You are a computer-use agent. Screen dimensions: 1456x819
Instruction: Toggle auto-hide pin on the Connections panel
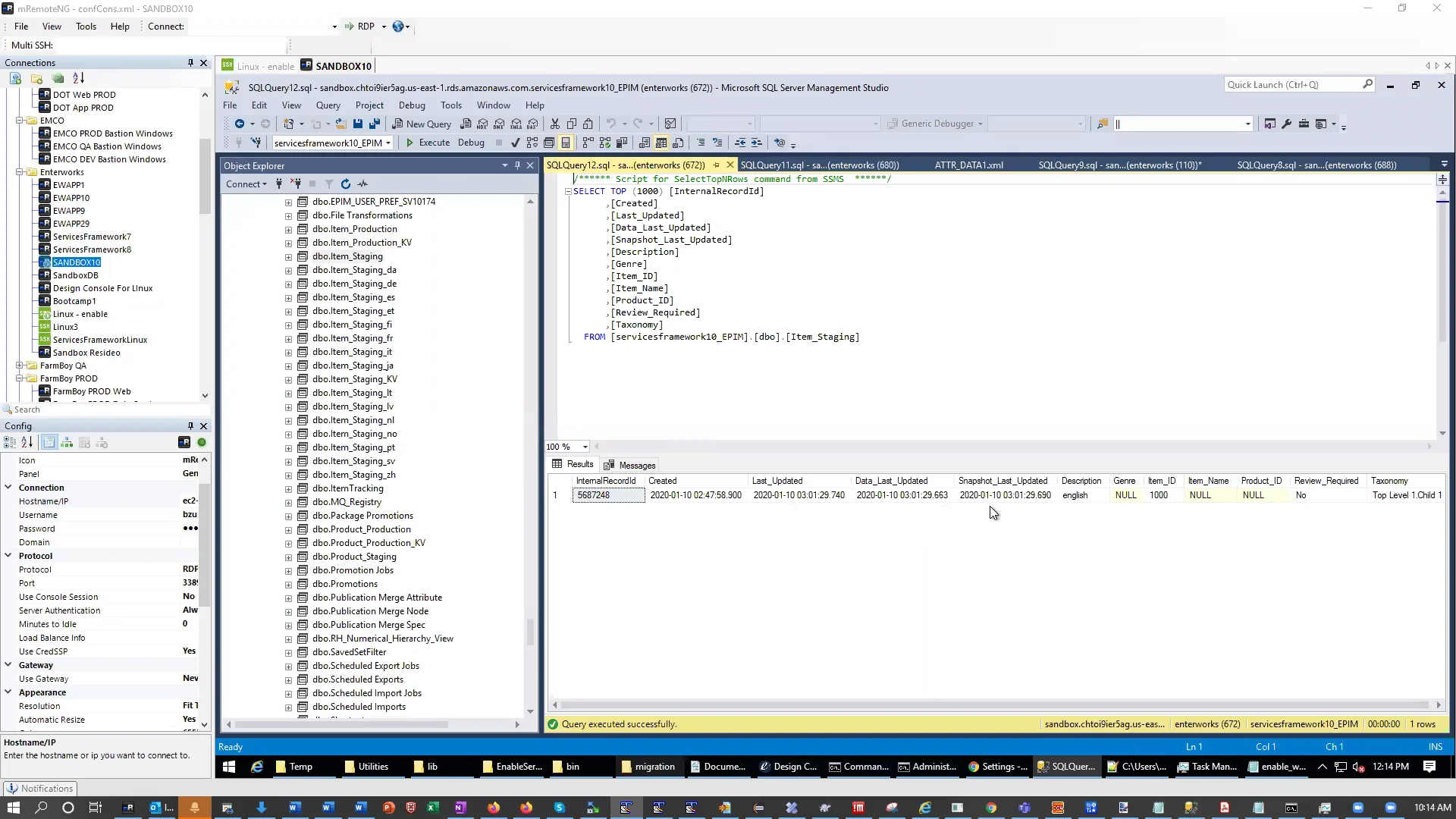190,62
